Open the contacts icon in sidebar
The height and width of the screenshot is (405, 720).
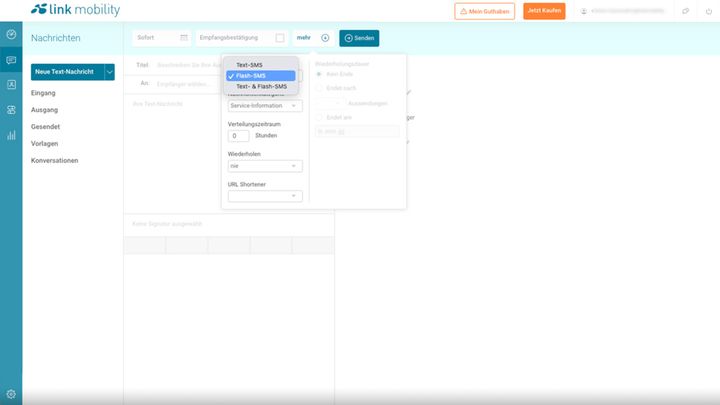click(x=11, y=84)
